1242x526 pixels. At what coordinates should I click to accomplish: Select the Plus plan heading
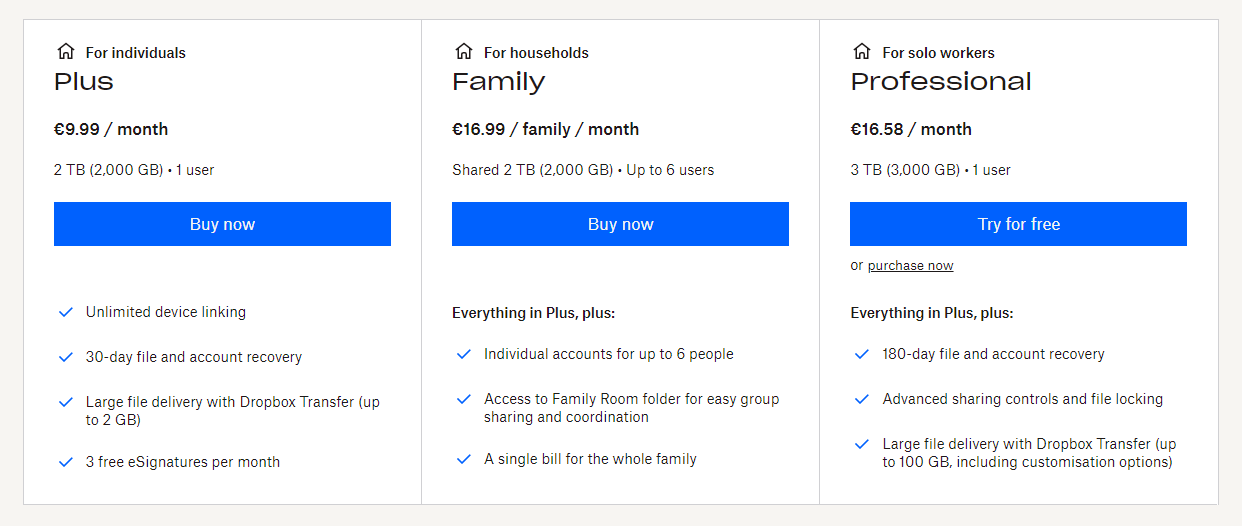click(x=84, y=82)
